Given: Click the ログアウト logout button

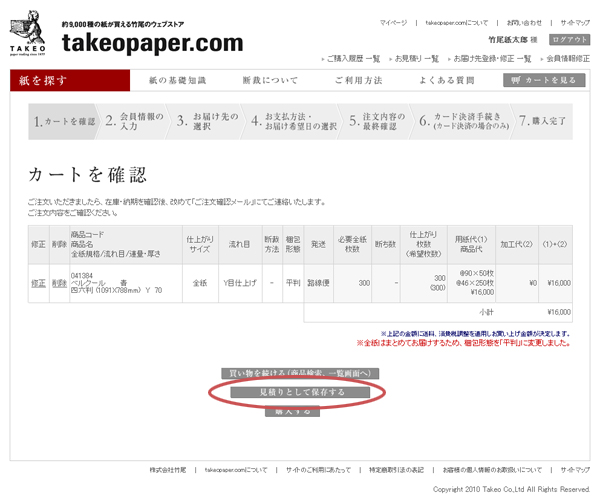Looking at the screenshot, I should (569, 40).
